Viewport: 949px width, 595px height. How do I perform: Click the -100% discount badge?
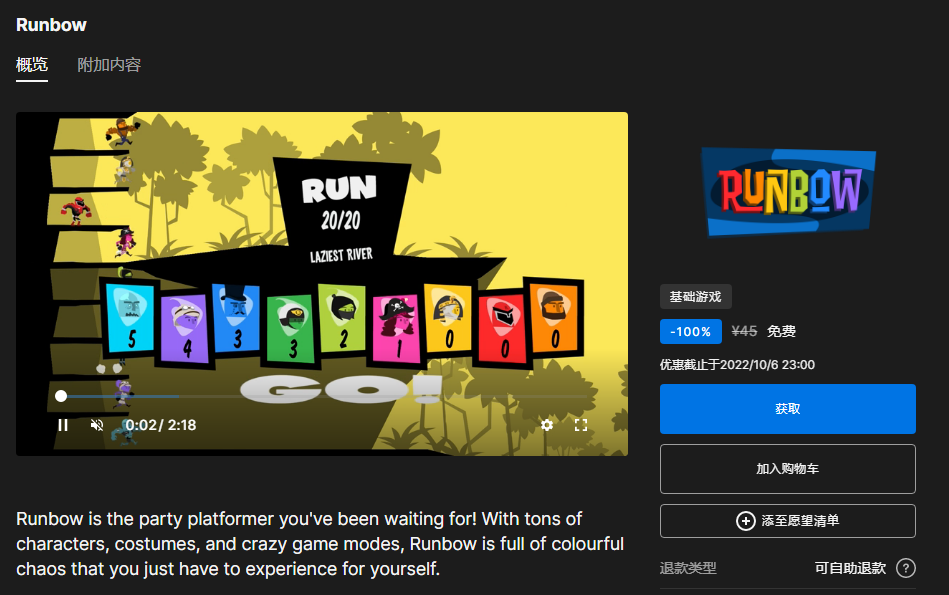tap(691, 332)
